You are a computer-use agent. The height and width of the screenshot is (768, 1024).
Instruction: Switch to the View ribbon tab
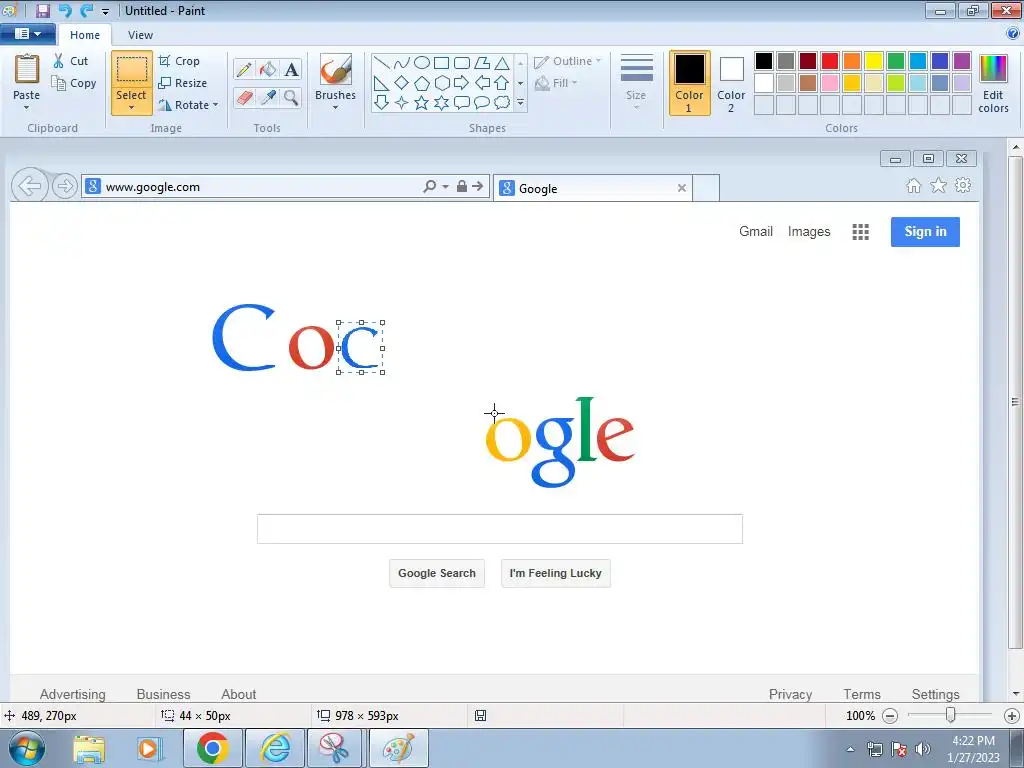(140, 35)
